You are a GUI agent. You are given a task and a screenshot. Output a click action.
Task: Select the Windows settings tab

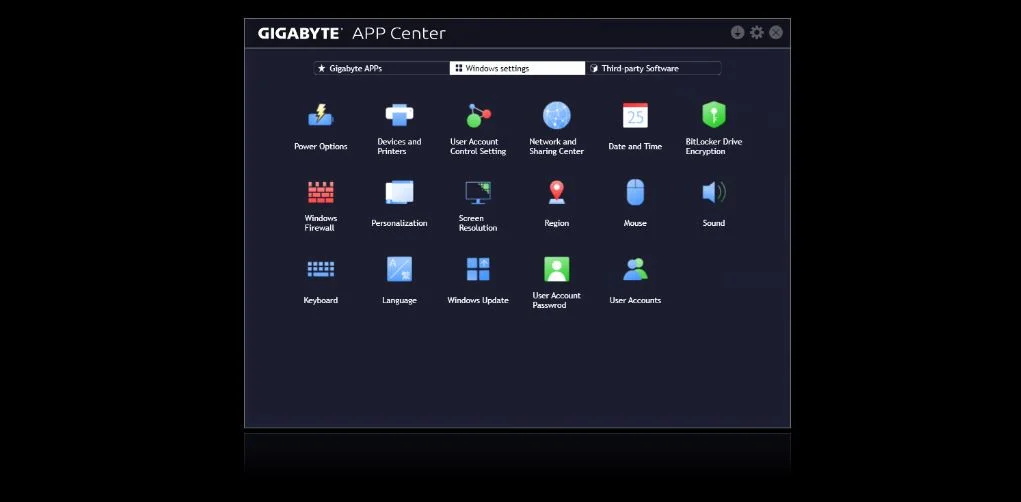pyautogui.click(x=518, y=68)
